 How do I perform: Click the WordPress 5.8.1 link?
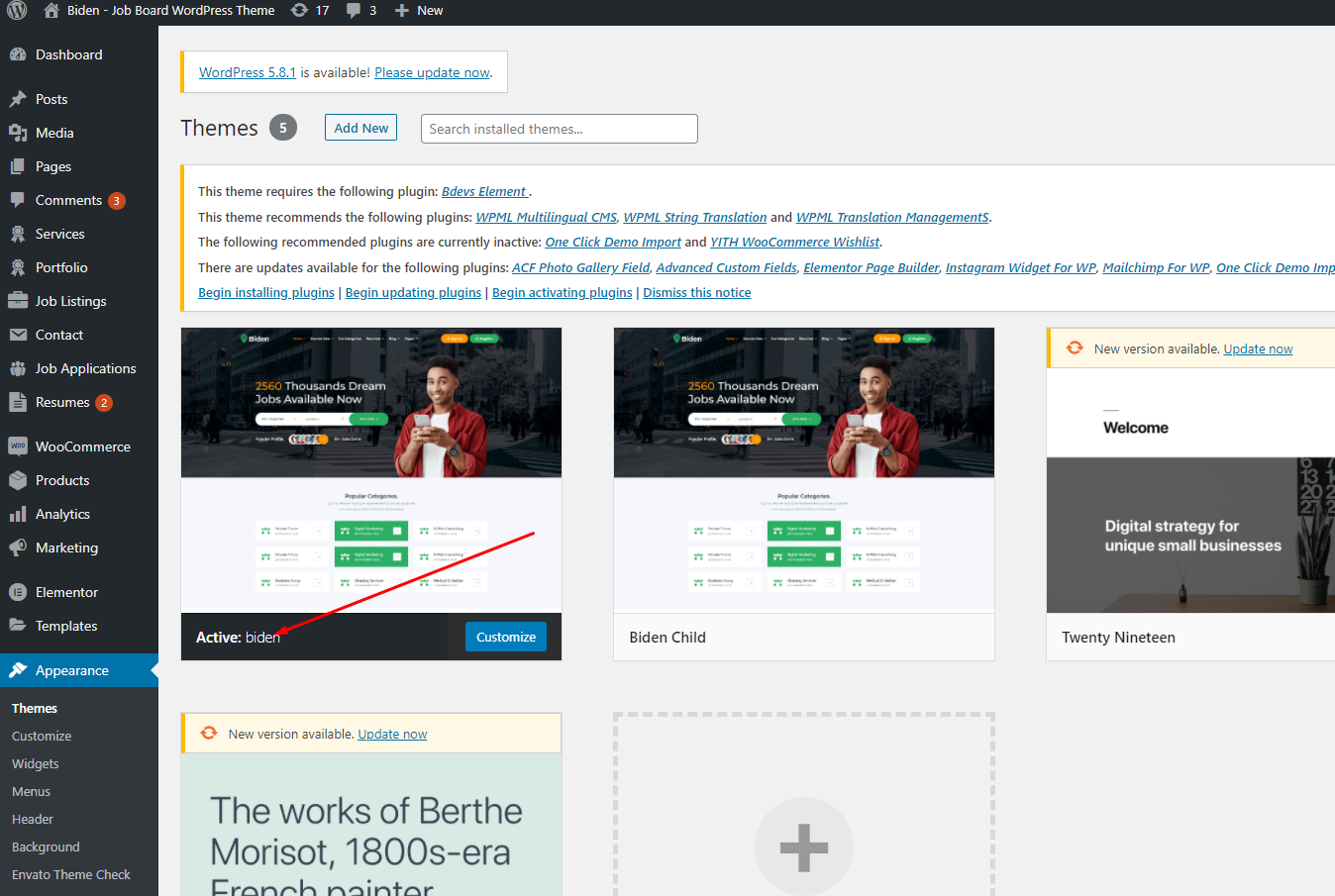pos(248,72)
